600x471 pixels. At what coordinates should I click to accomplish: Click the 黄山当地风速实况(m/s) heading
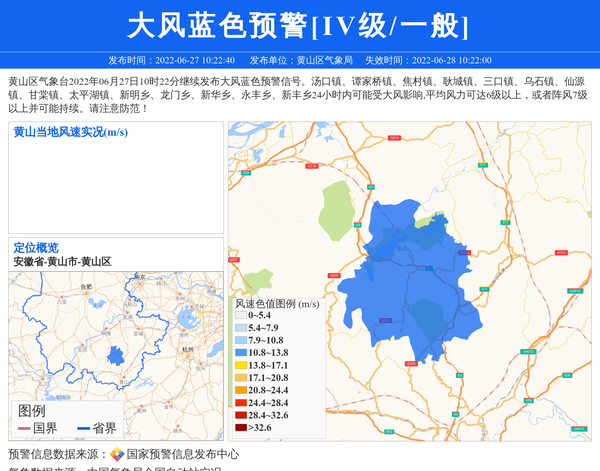(71, 132)
